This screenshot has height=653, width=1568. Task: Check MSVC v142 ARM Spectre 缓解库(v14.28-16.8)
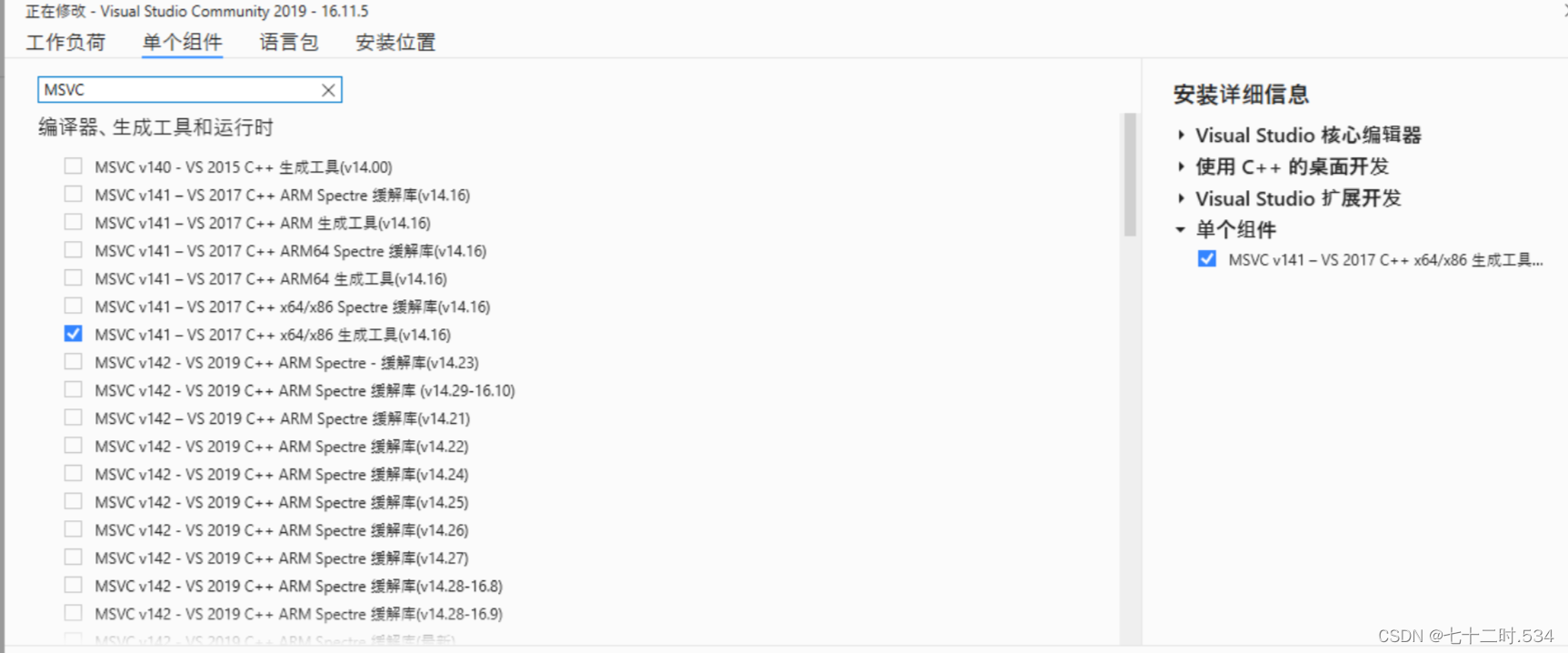point(73,585)
